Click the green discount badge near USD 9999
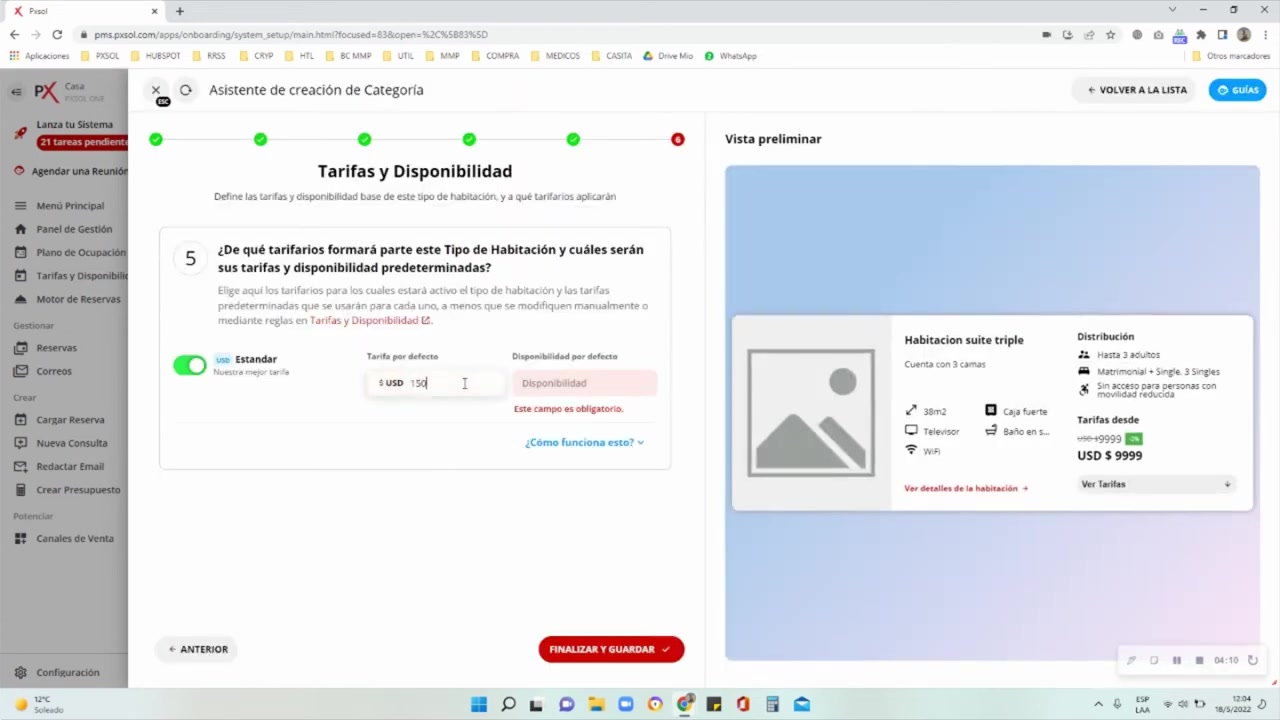The width and height of the screenshot is (1280, 720). coord(1133,438)
